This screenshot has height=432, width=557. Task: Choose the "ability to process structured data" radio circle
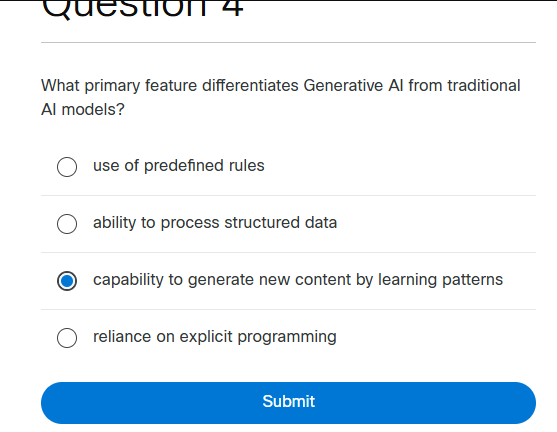[67, 224]
